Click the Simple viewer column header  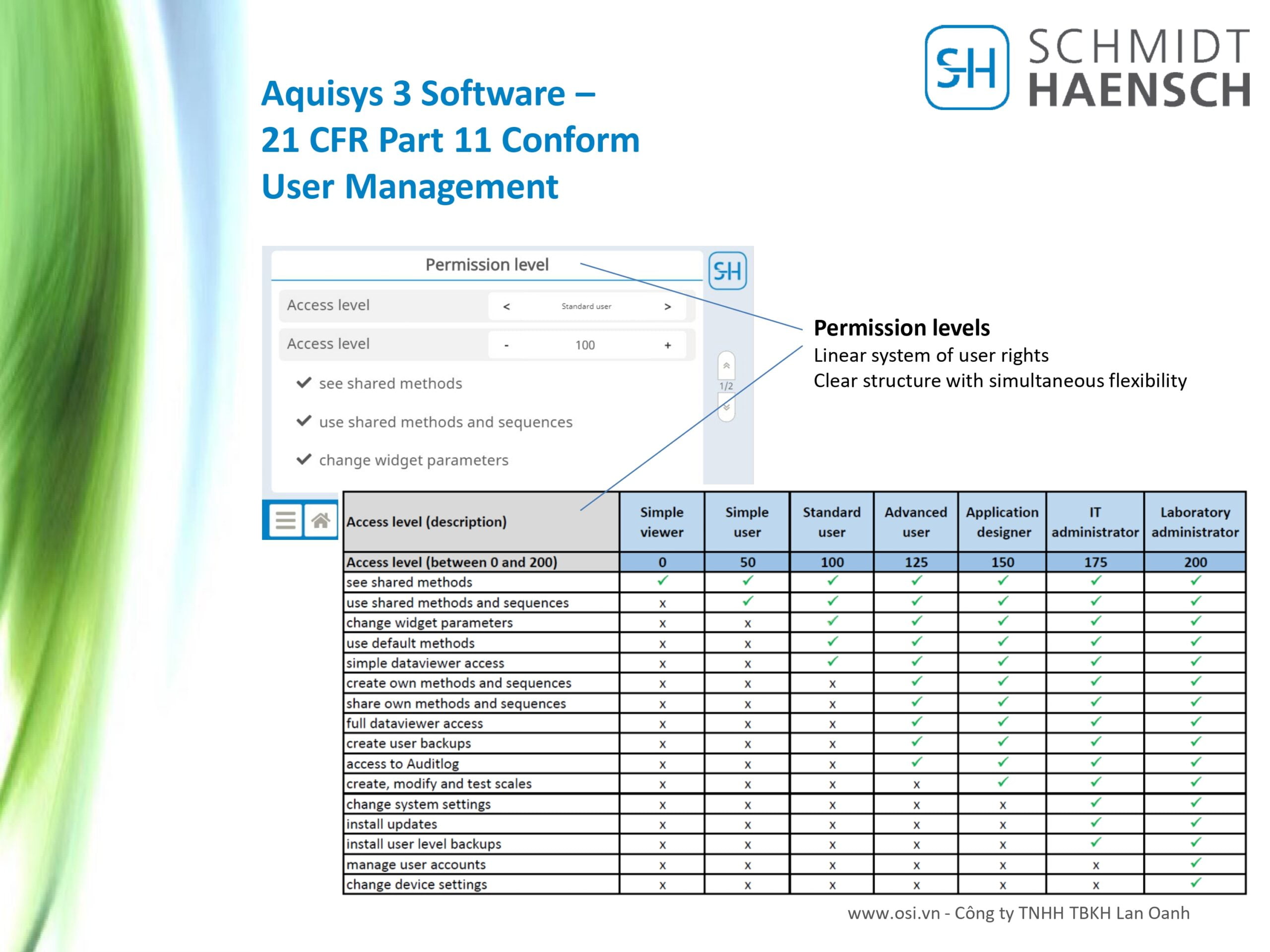coord(662,522)
